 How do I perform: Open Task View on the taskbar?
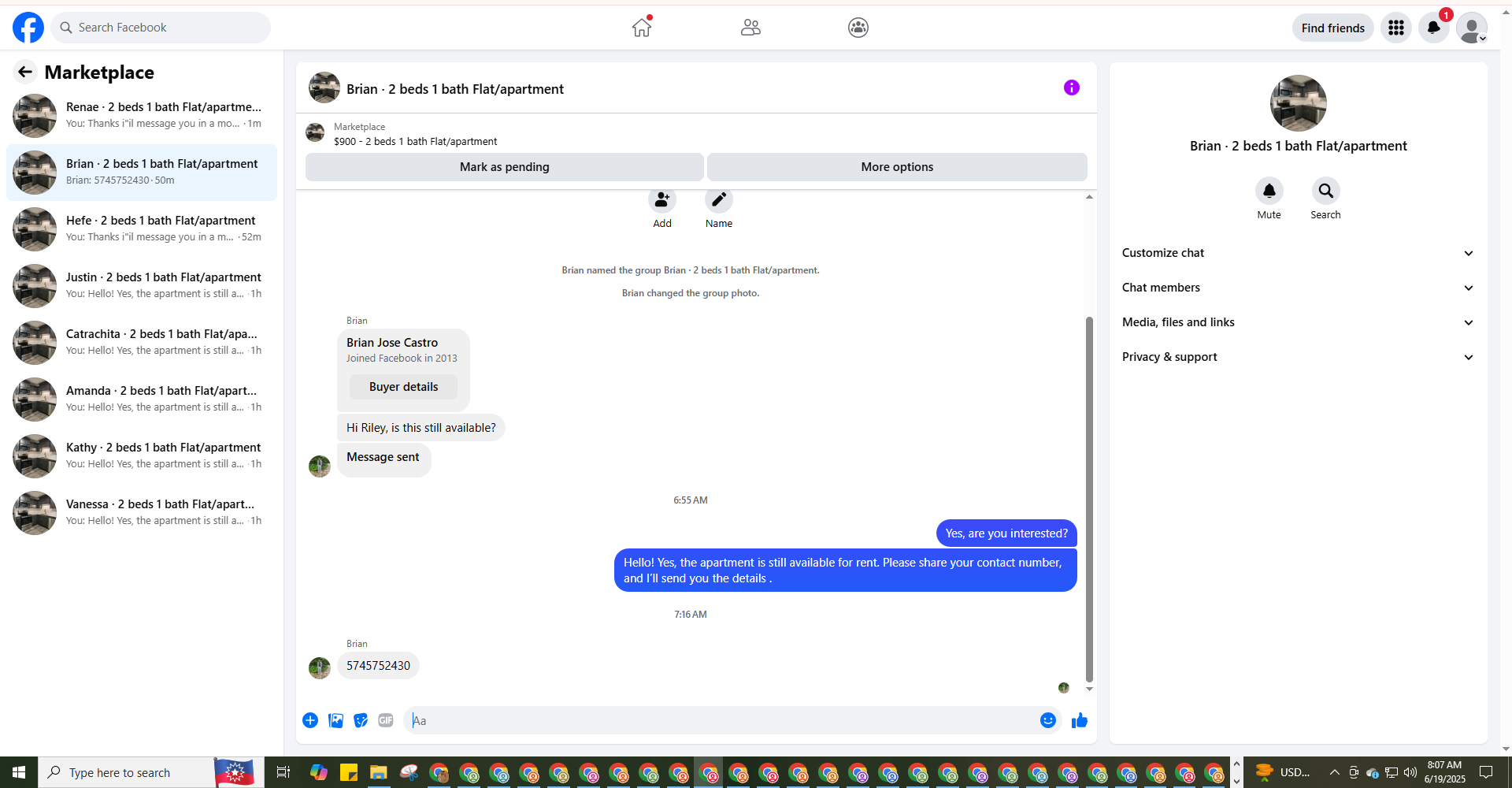(x=283, y=772)
